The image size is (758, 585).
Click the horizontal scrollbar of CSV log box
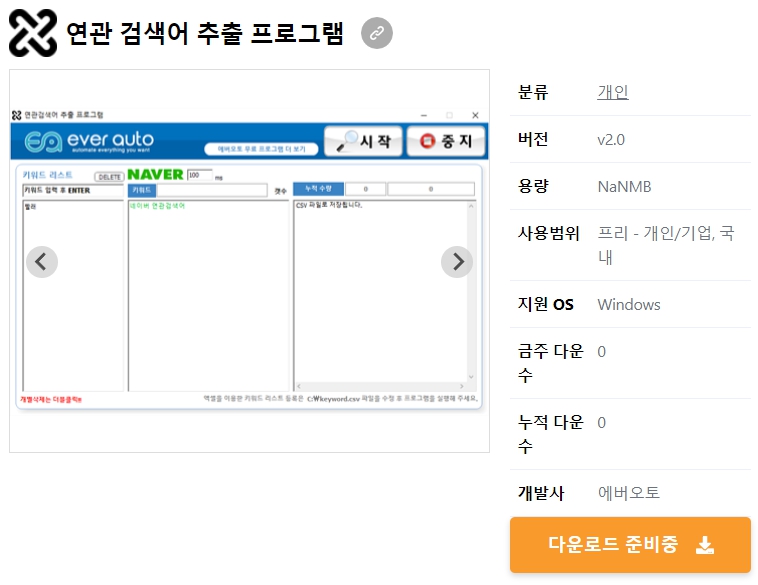[380, 386]
